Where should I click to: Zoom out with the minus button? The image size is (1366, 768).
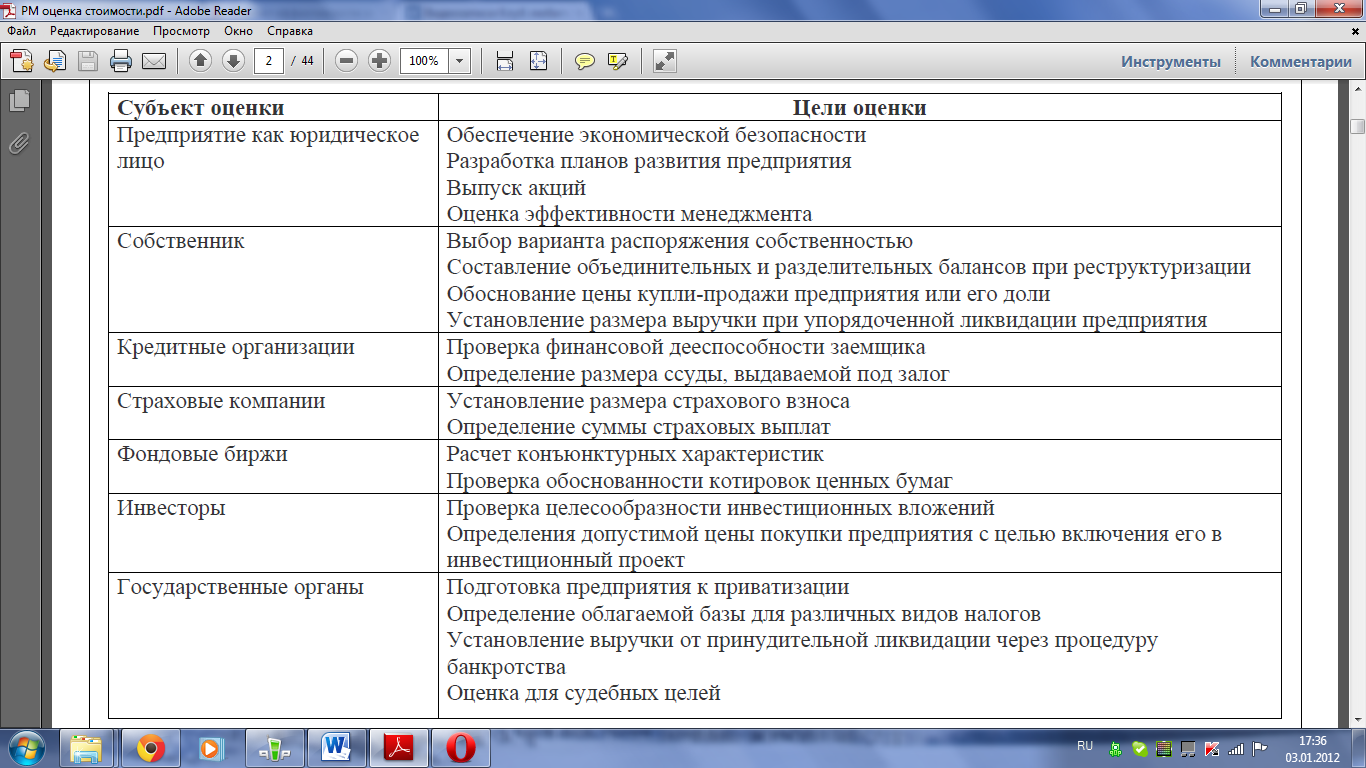pos(347,61)
